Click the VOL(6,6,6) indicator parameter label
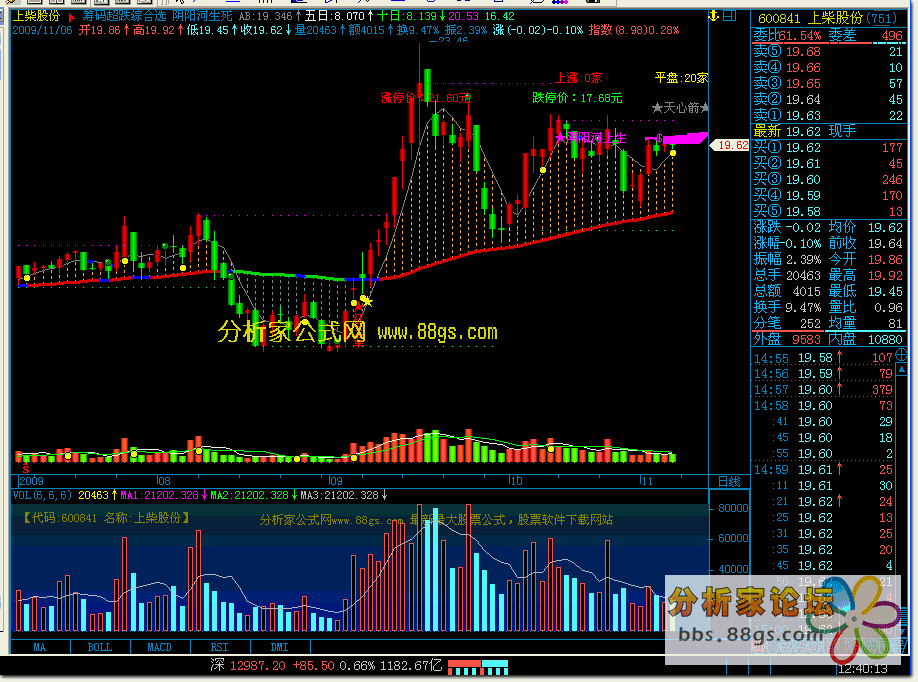918x682 pixels. [42, 495]
